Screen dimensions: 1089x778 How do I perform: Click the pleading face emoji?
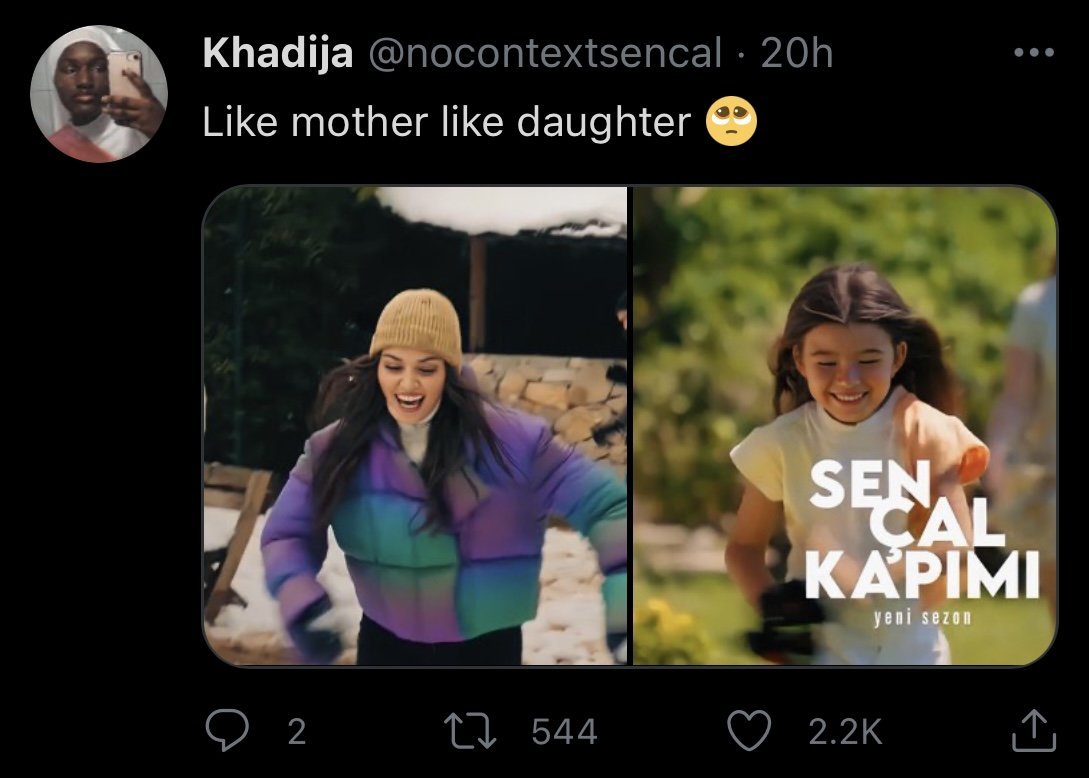[x=731, y=122]
